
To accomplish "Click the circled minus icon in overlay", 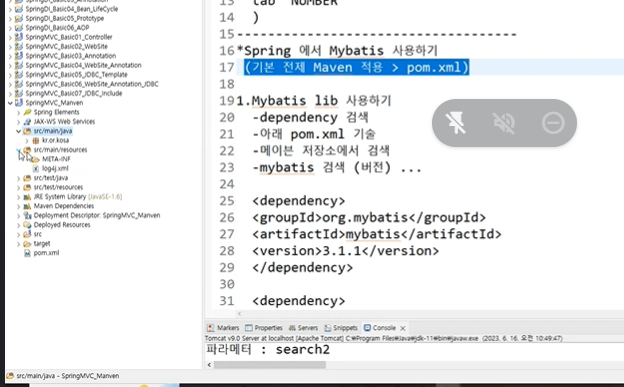I will click(x=553, y=123).
